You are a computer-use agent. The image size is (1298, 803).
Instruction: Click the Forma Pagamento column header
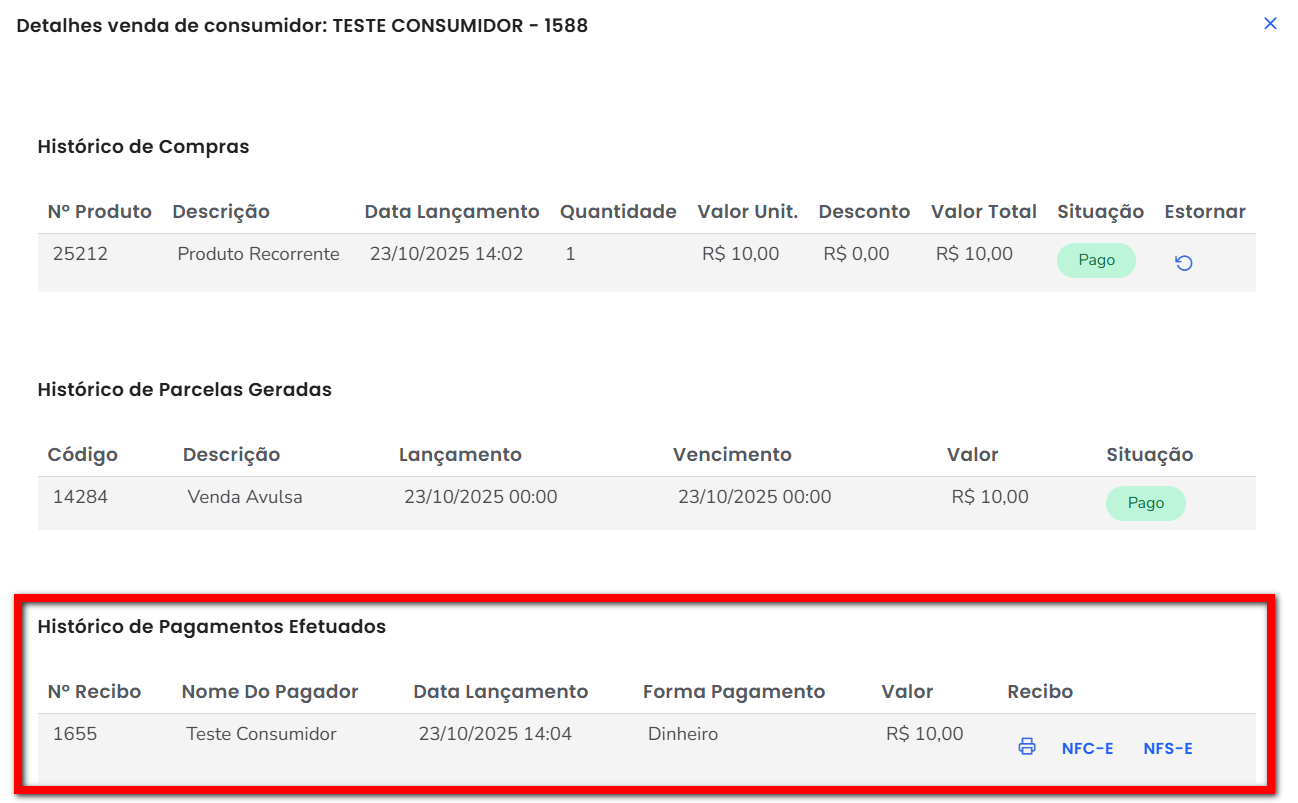tap(733, 692)
